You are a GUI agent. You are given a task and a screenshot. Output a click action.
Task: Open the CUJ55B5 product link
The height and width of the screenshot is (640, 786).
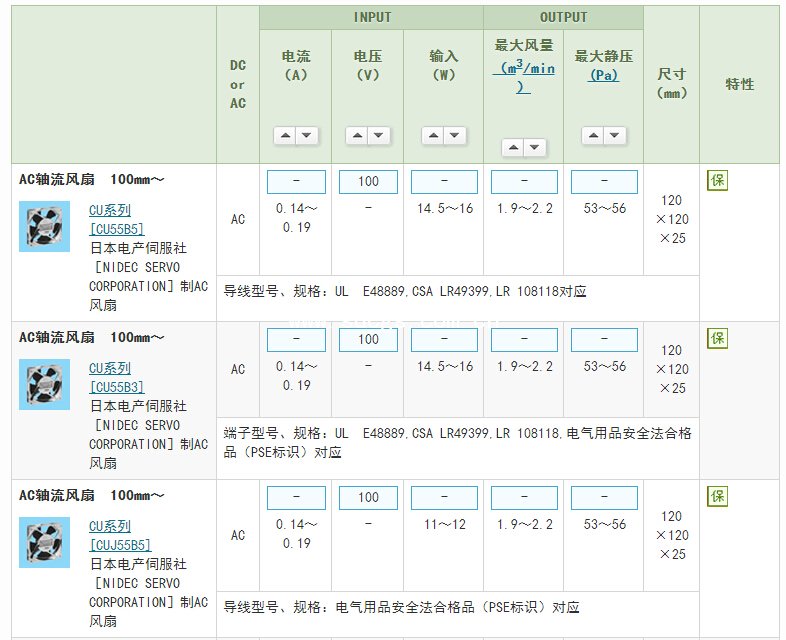pyautogui.click(x=120, y=545)
